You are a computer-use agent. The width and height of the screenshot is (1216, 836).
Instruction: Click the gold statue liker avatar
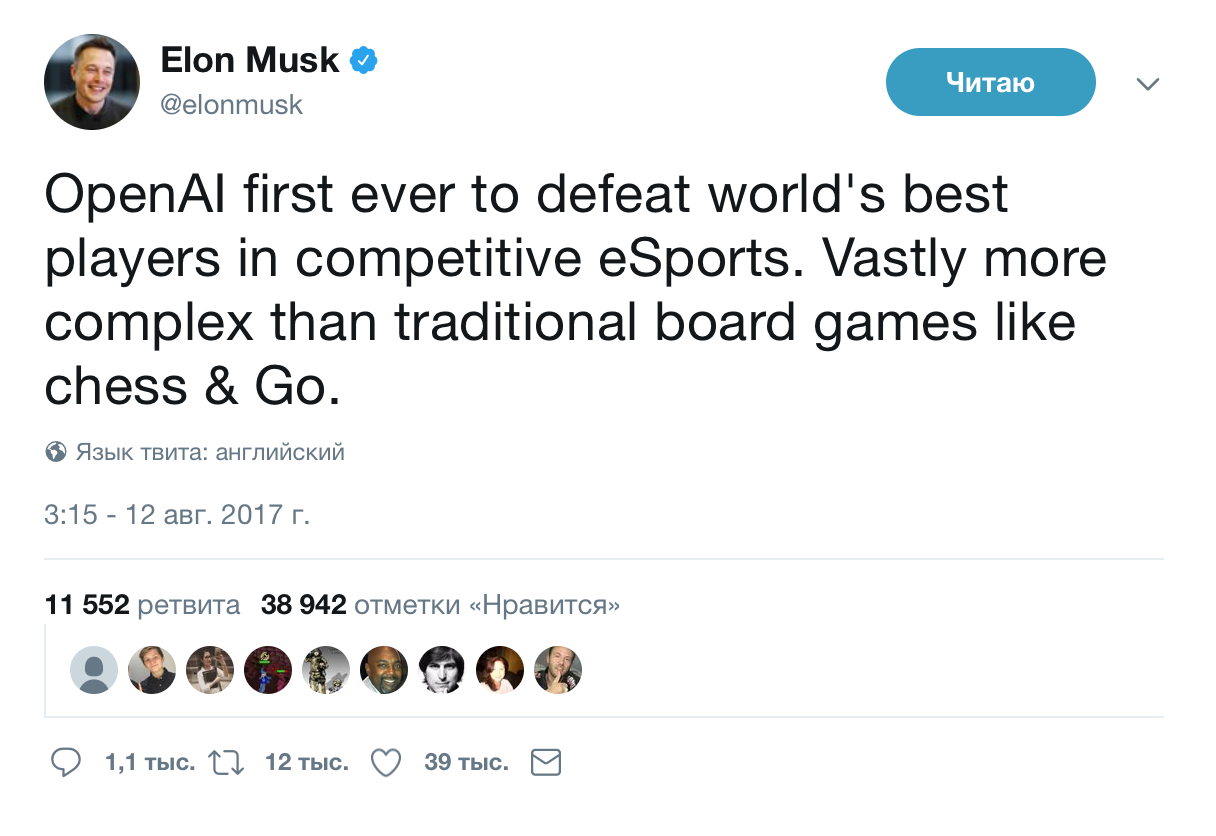coord(326,670)
